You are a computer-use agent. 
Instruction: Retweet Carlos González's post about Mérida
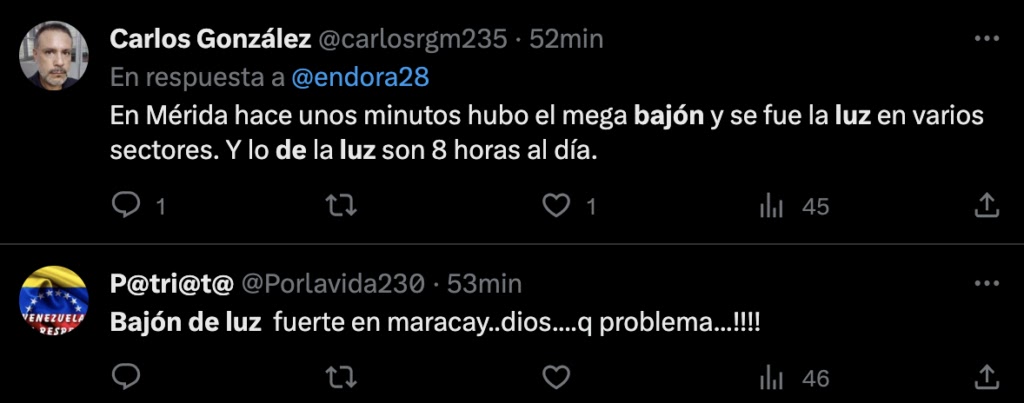[341, 207]
